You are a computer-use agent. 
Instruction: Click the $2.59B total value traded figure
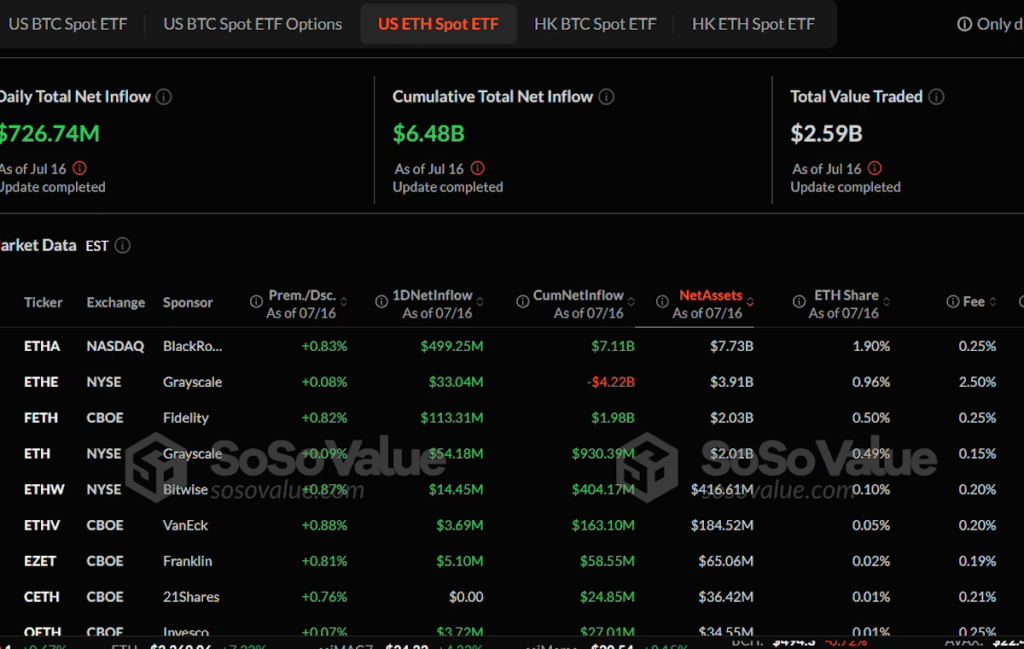[826, 134]
